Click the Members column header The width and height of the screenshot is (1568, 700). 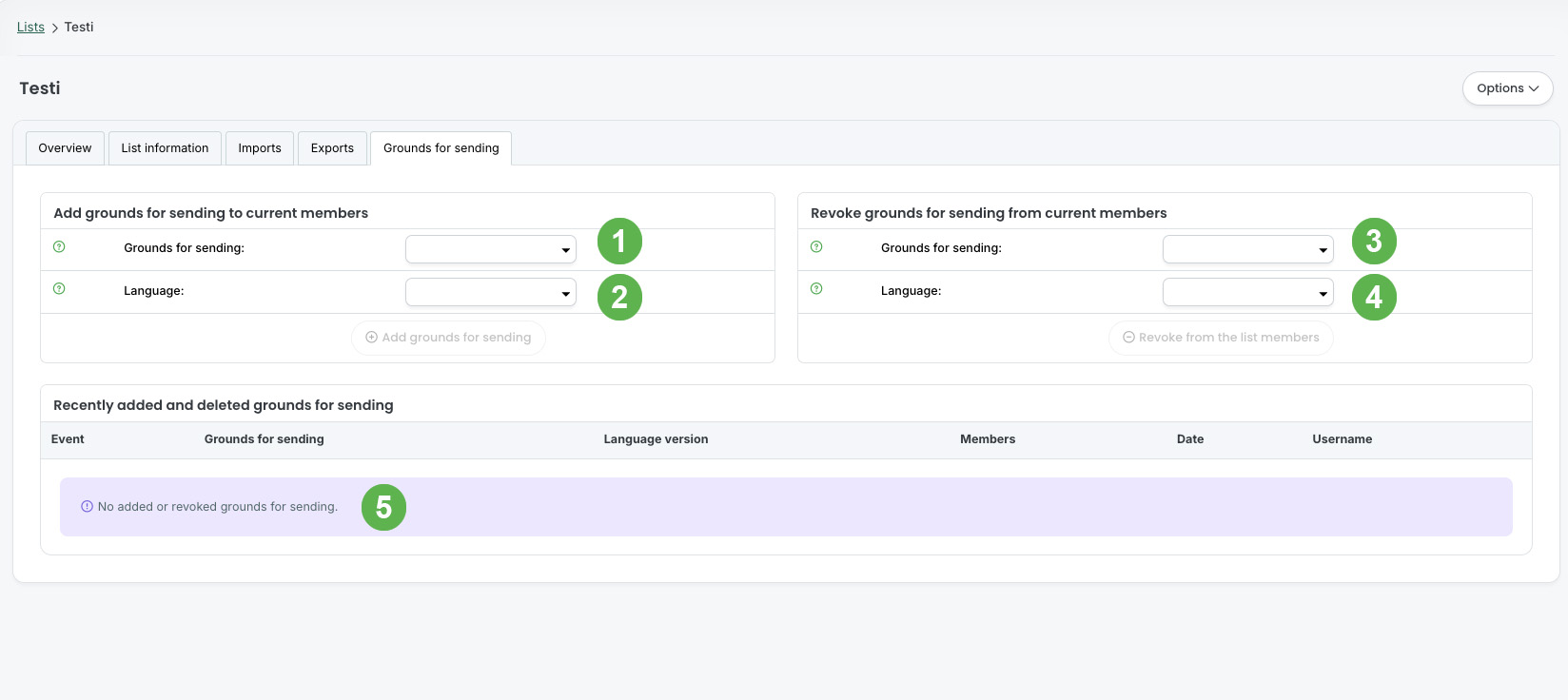(x=988, y=439)
